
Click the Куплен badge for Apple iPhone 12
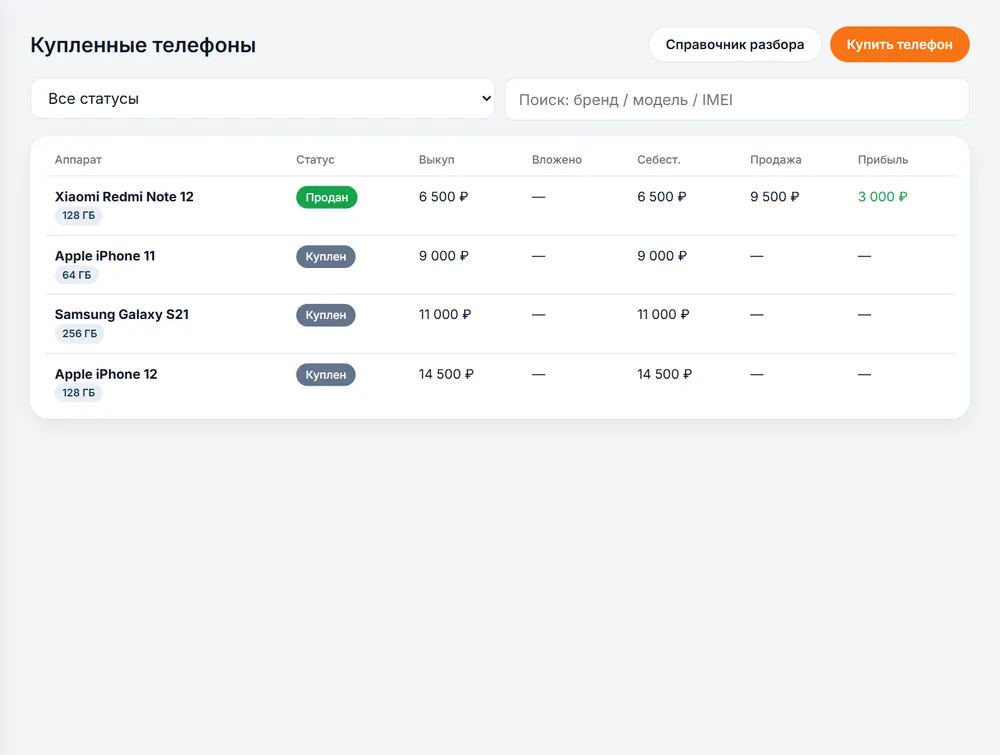[x=326, y=375]
